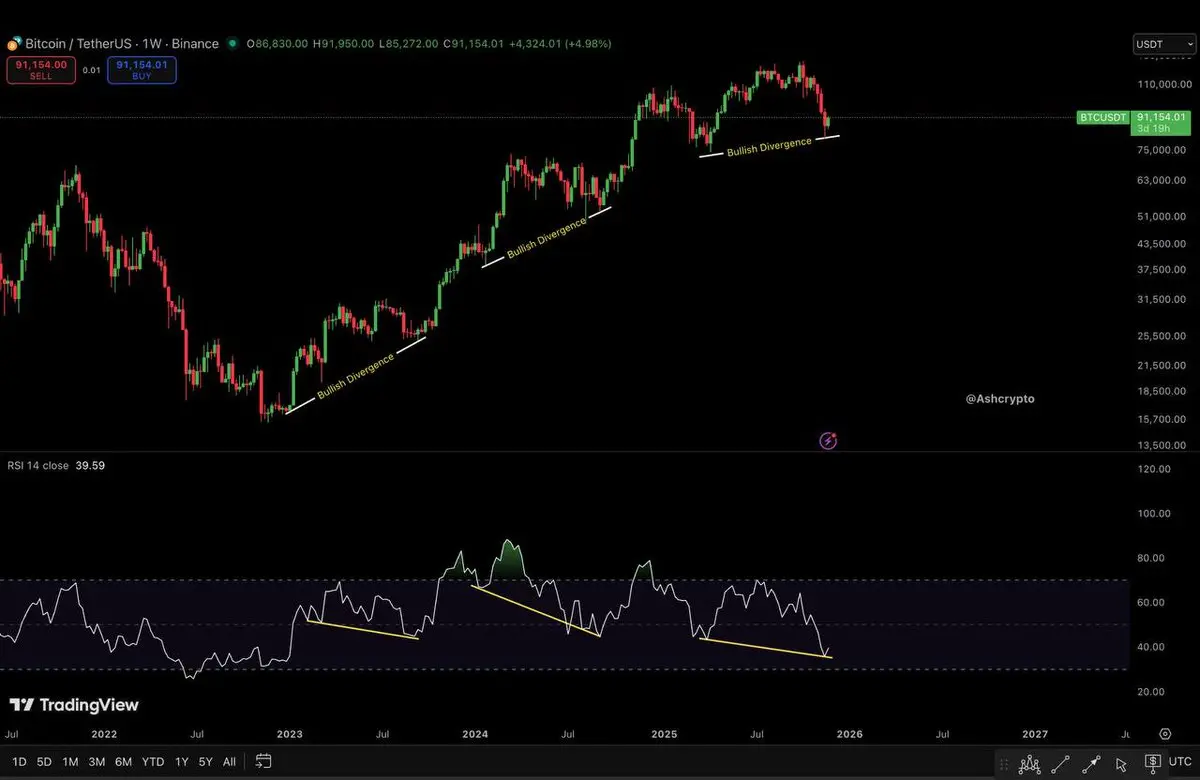1200x780 pixels.
Task: Click the 2023 Bullish Divergence label
Action: click(x=355, y=376)
